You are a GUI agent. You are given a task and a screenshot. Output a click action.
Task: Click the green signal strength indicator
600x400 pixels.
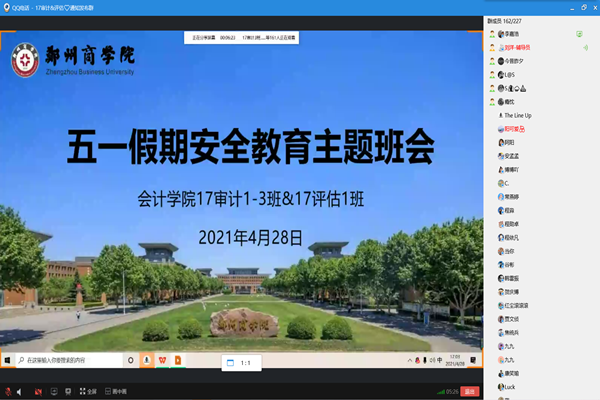pyautogui.click(x=441, y=392)
